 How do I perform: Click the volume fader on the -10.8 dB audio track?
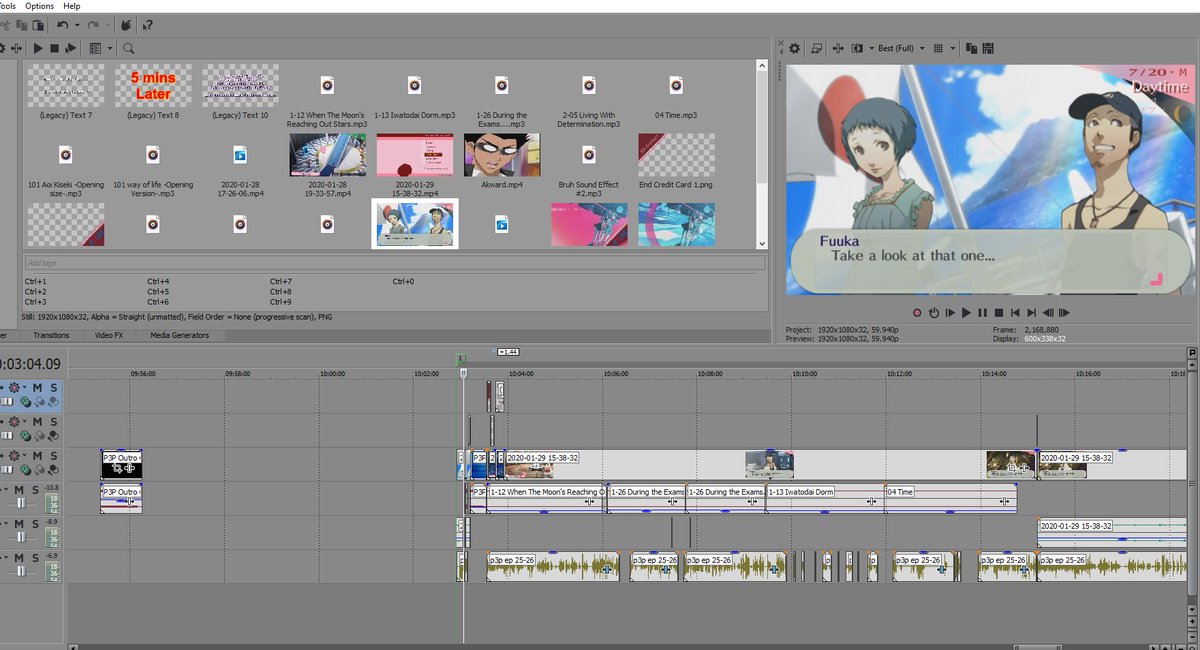(x=21, y=503)
